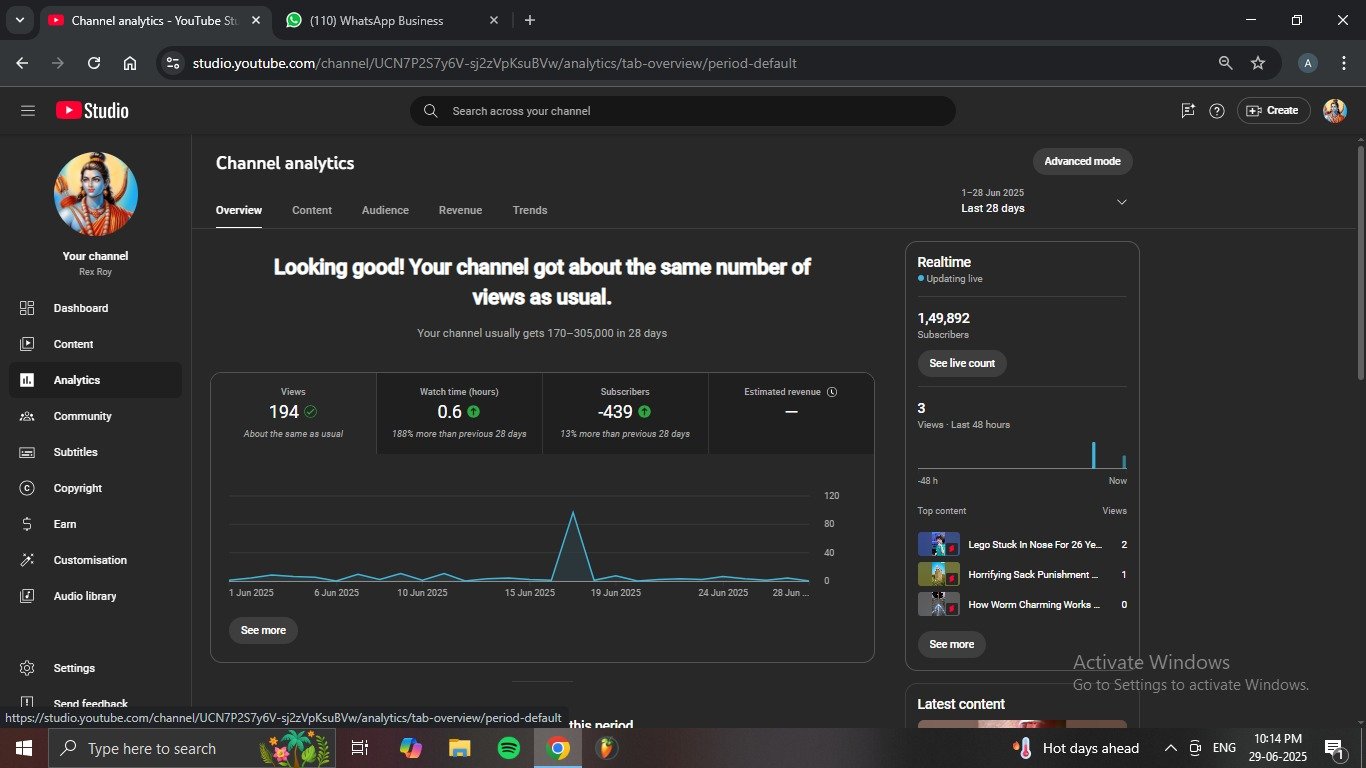Click See live count button
1366x768 pixels.
point(962,363)
